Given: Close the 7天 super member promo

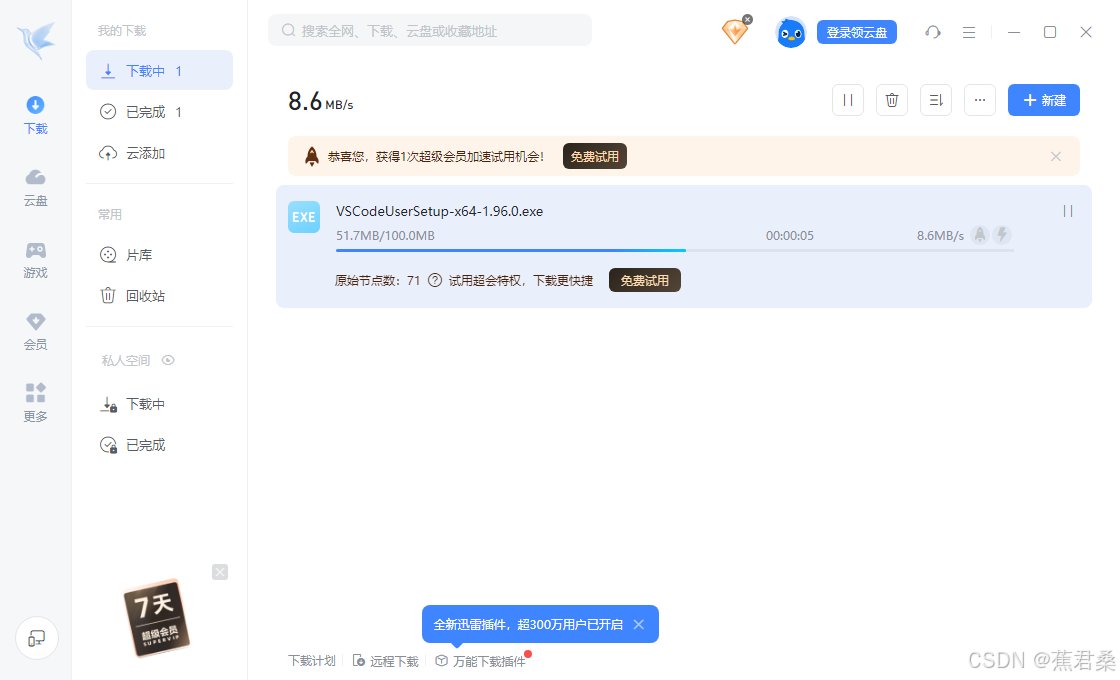Looking at the screenshot, I should tap(220, 572).
